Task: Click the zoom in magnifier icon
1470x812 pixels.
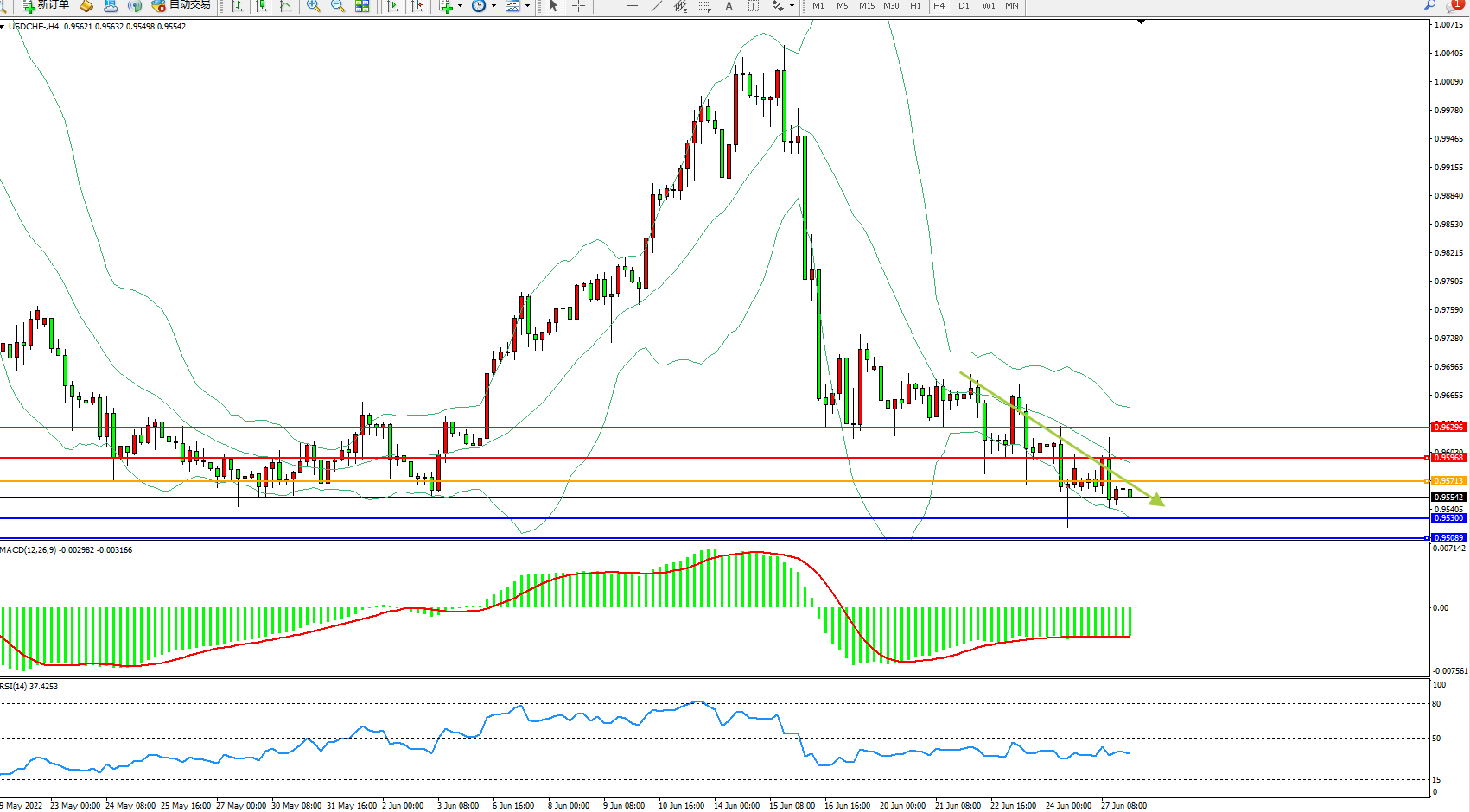Action: [314, 6]
